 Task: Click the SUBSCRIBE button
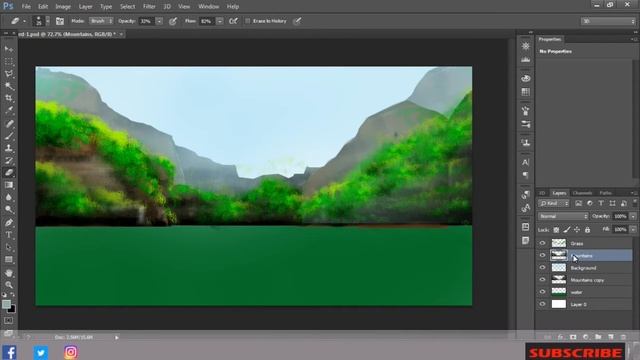click(575, 352)
